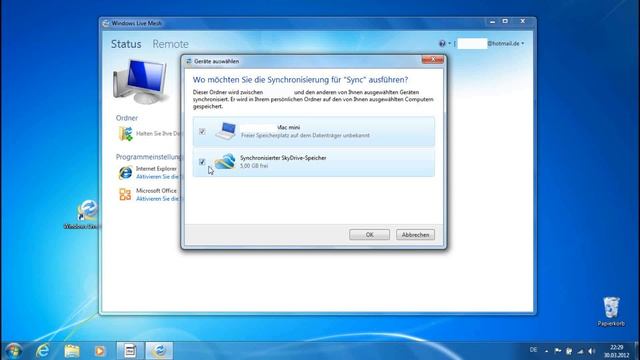Click the DE language indicator
This screenshot has height=360, width=640.
pos(533,350)
